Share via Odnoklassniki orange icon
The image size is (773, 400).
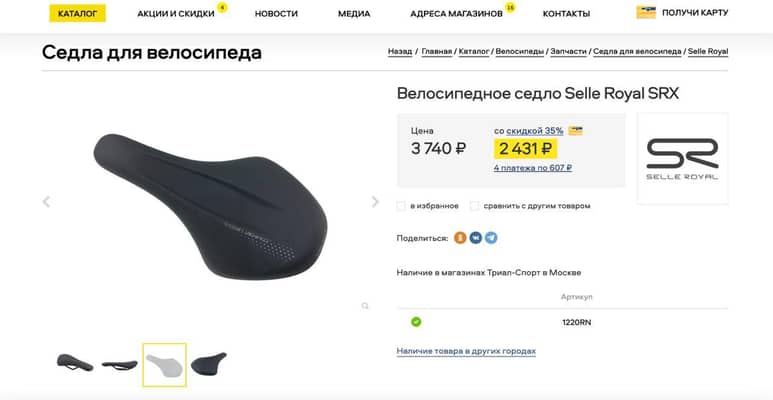(x=460, y=238)
